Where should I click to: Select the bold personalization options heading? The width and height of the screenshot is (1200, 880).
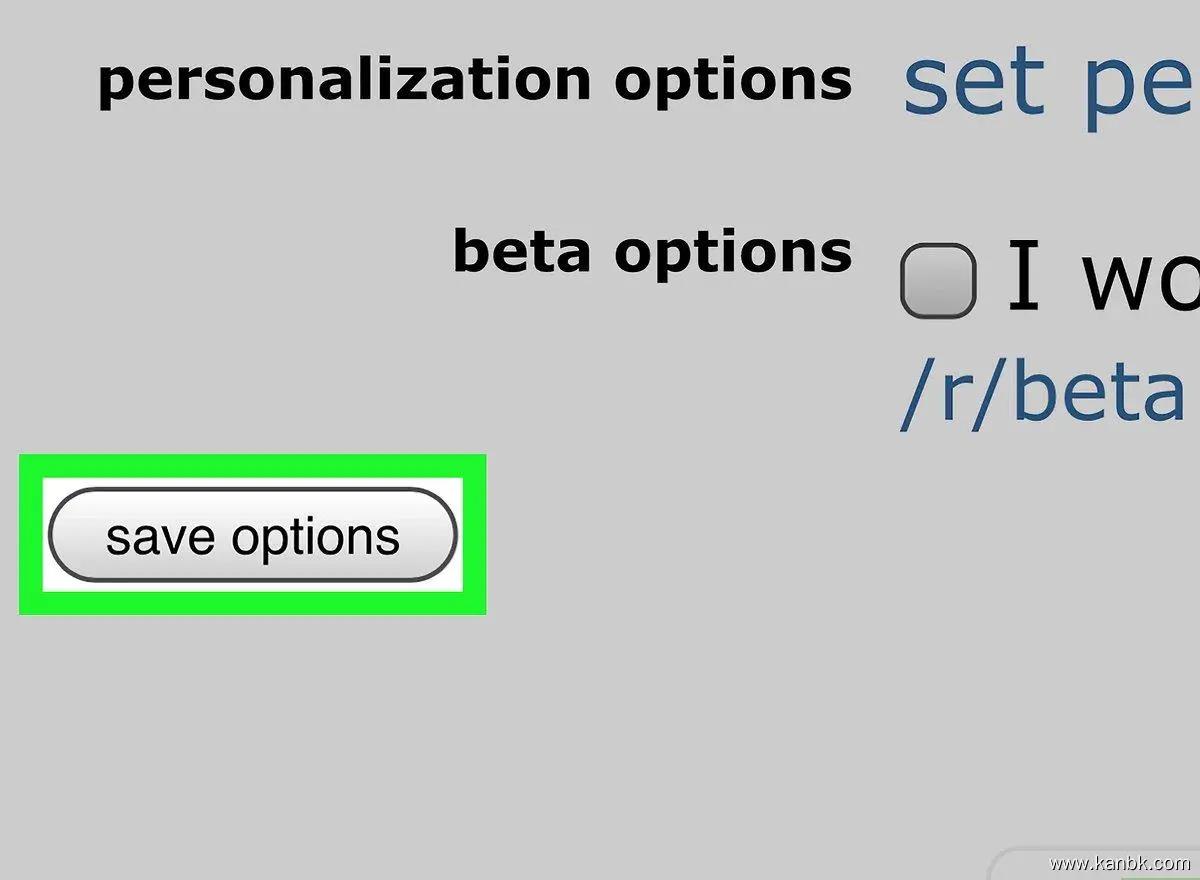point(474,80)
